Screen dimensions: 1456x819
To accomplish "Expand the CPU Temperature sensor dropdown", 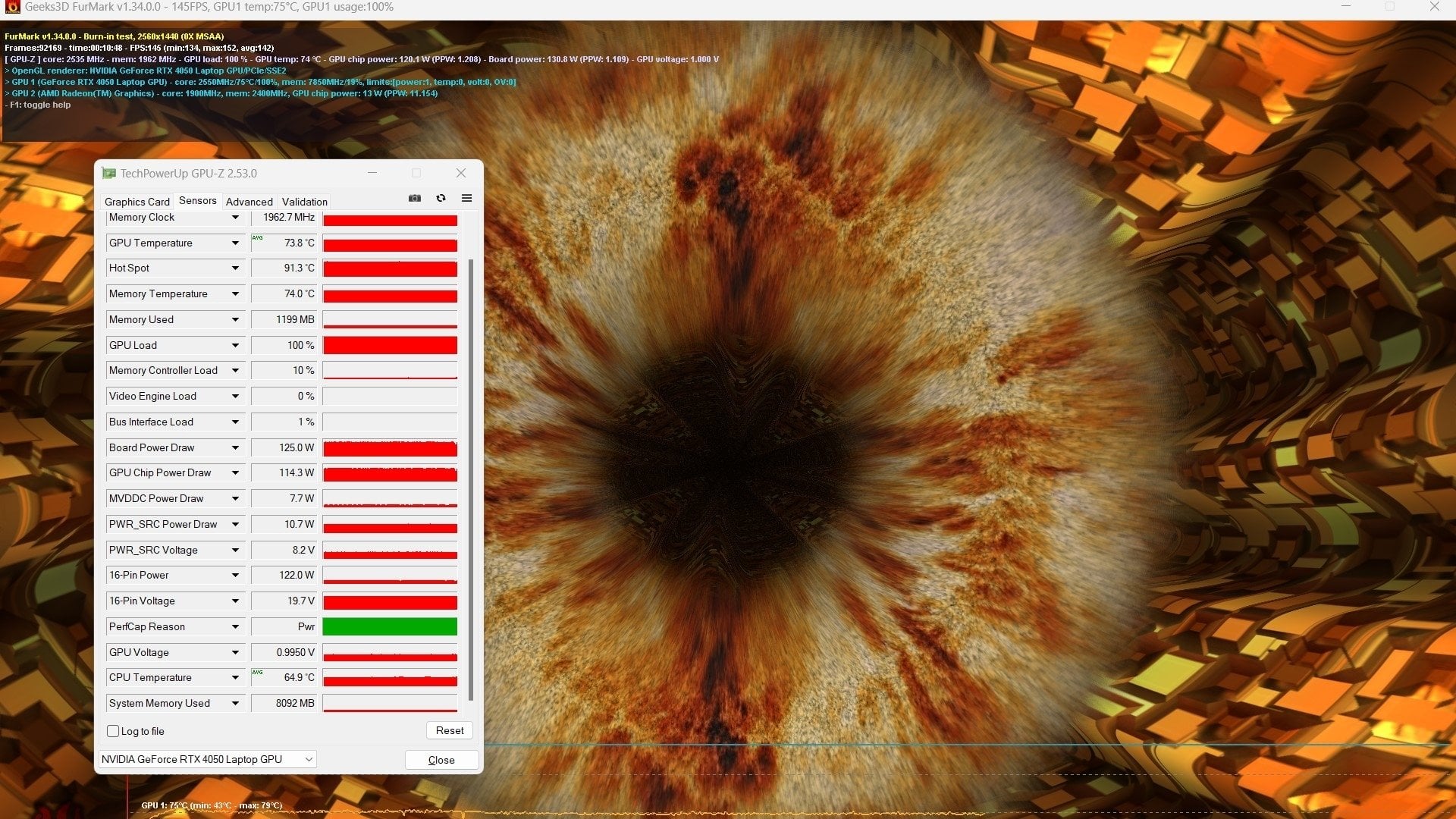I will [x=235, y=678].
